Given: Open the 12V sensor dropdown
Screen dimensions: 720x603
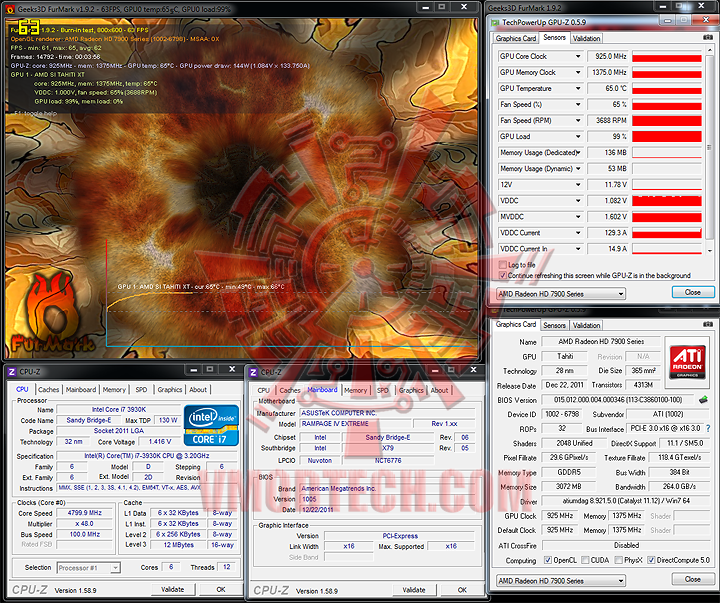Looking at the screenshot, I should pyautogui.click(x=578, y=185).
